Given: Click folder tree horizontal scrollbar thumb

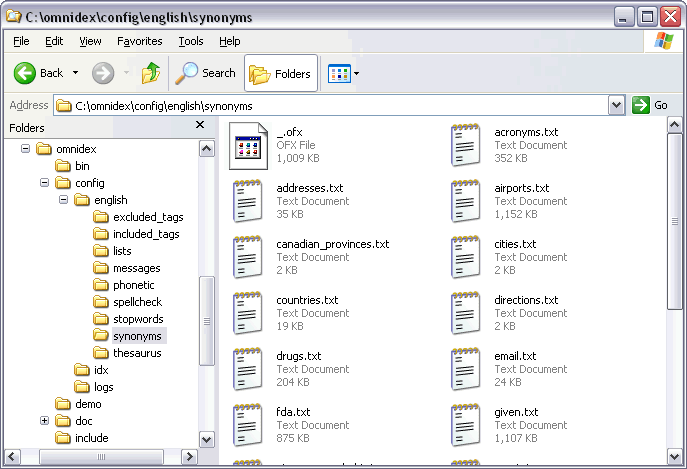Looking at the screenshot, I should tap(101, 457).
